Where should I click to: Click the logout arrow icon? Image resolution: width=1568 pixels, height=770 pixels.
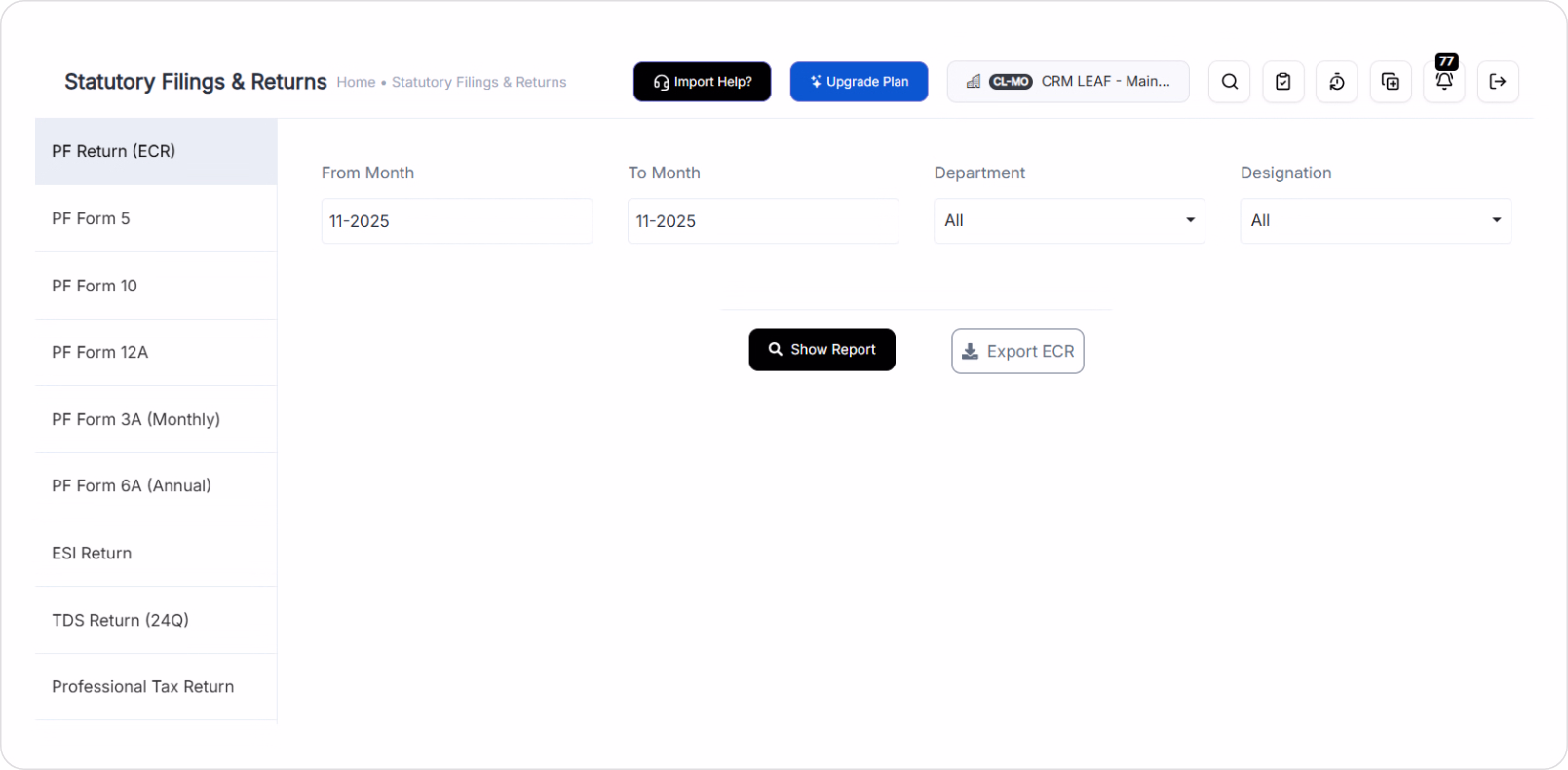coord(1498,82)
